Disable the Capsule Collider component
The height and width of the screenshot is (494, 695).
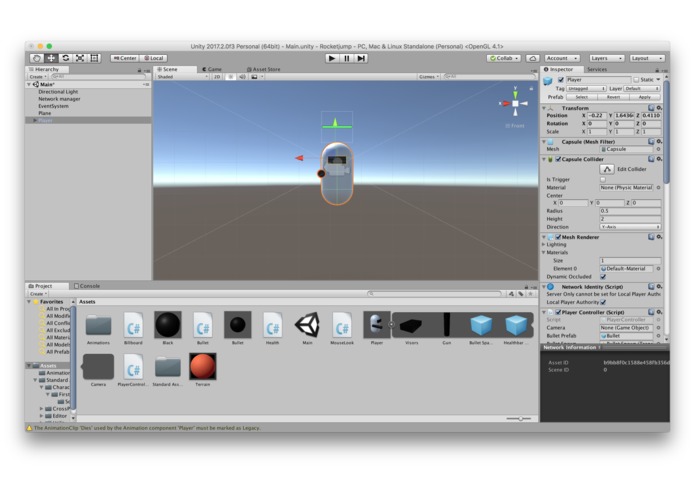[558, 159]
